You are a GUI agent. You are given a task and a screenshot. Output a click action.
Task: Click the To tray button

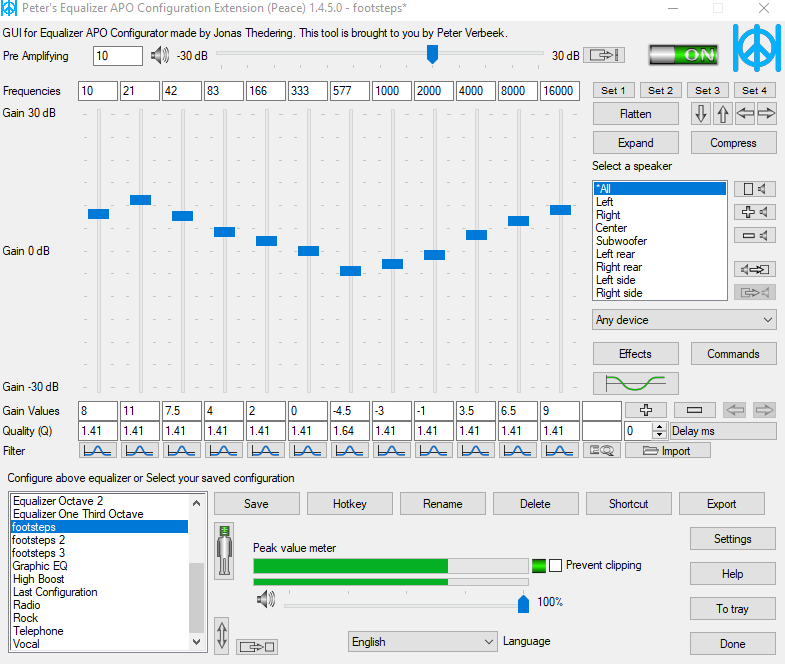(732, 609)
